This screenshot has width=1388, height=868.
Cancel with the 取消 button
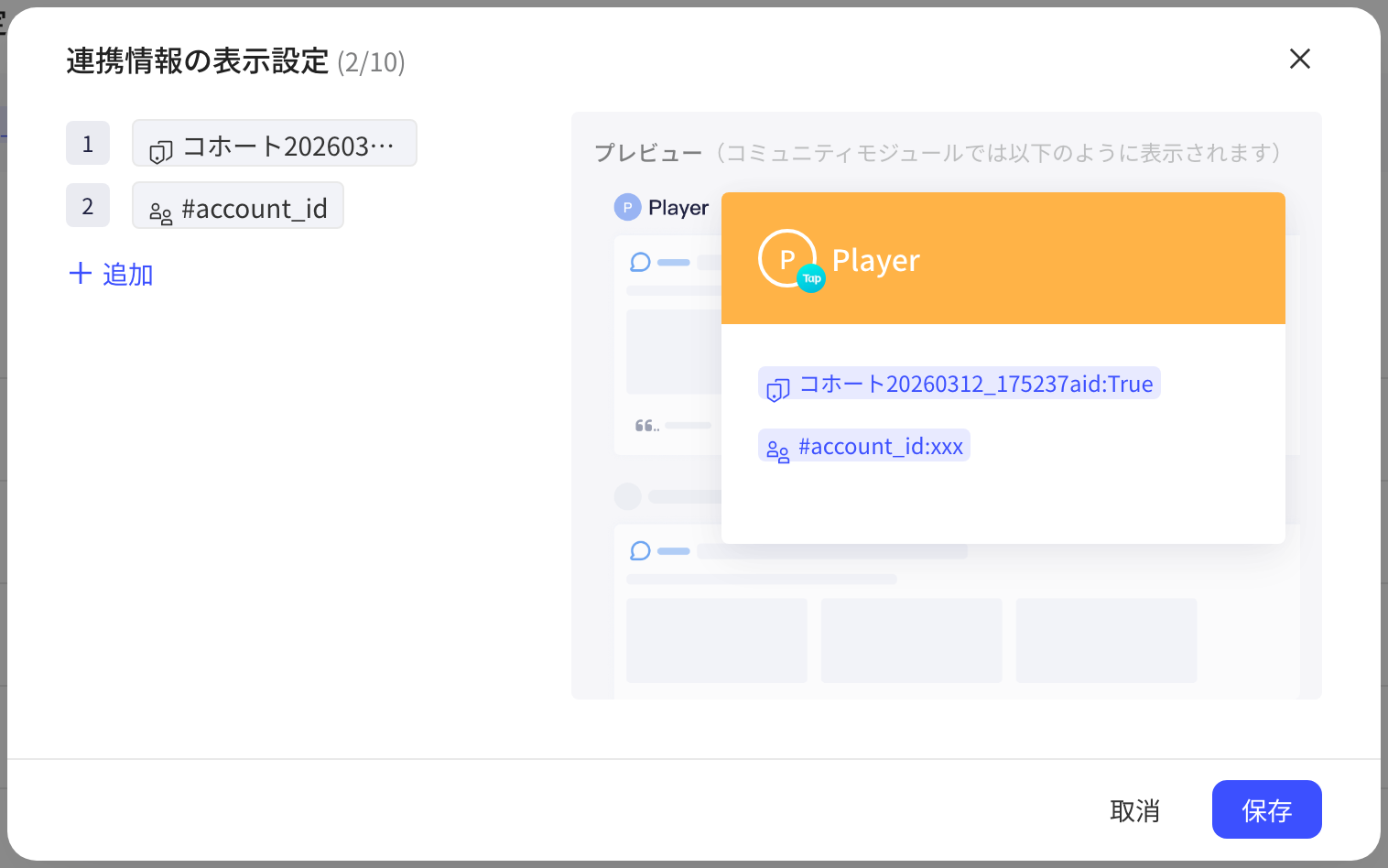click(x=1134, y=810)
